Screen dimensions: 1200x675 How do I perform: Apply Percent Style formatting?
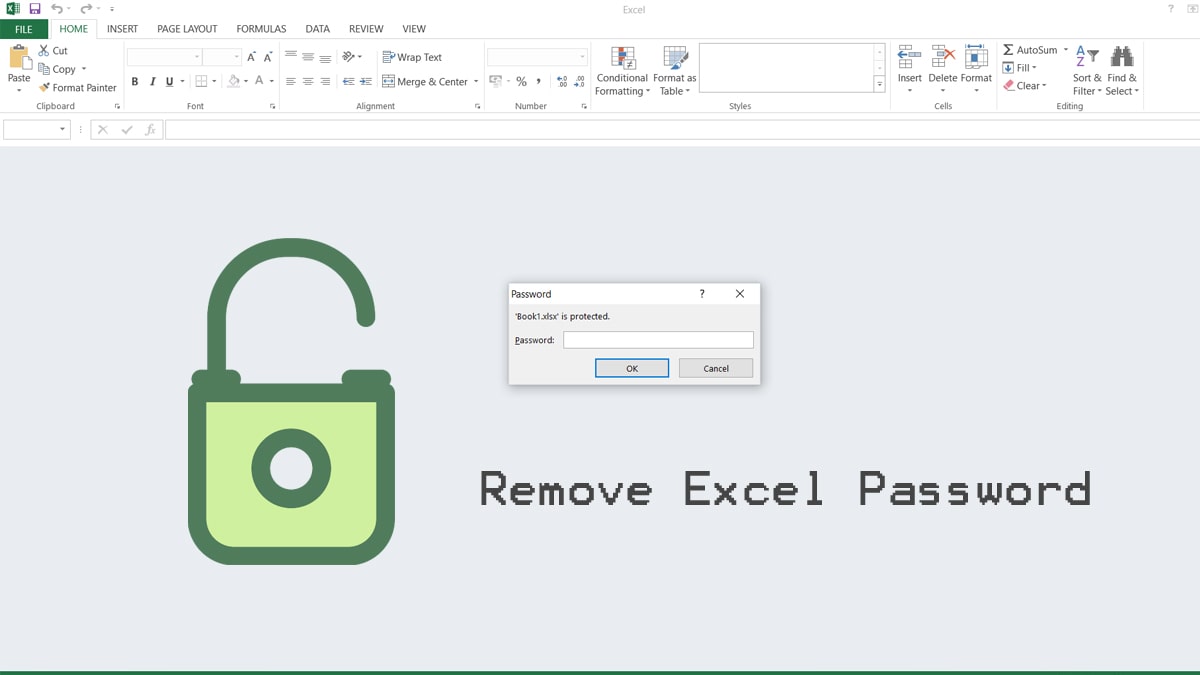521,81
